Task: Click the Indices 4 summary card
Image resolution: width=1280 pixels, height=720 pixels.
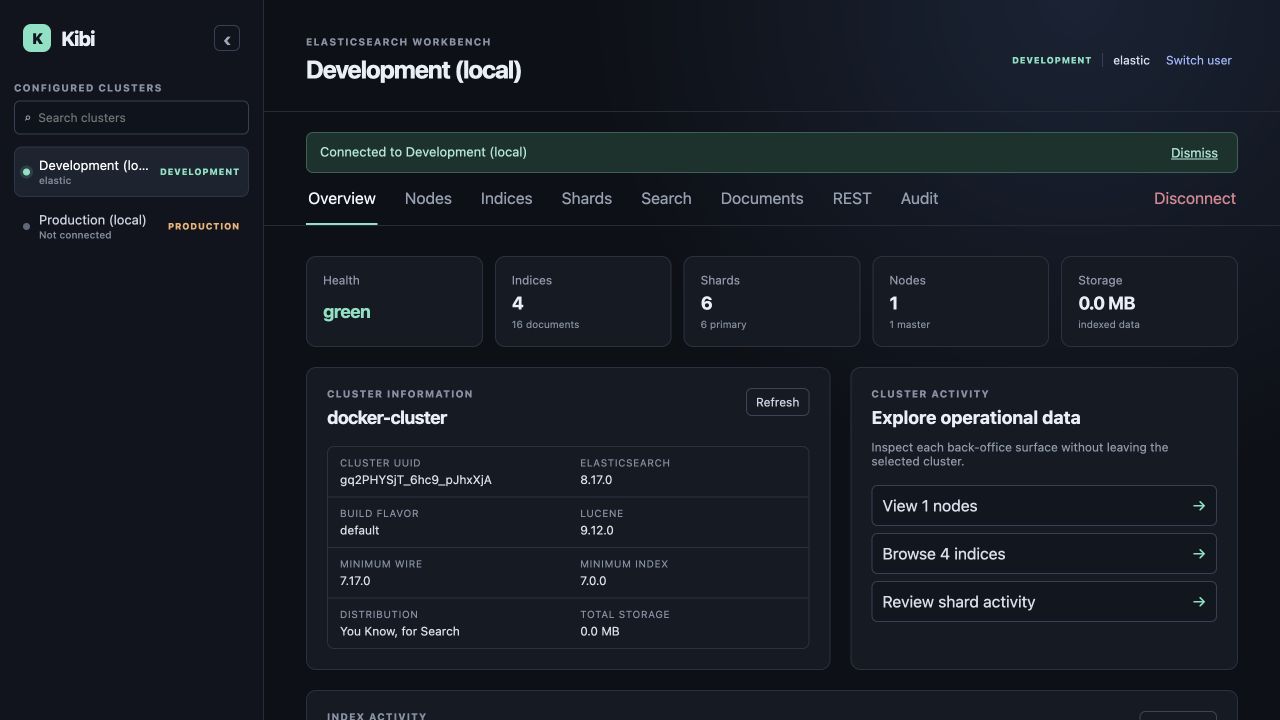Action: click(x=583, y=302)
